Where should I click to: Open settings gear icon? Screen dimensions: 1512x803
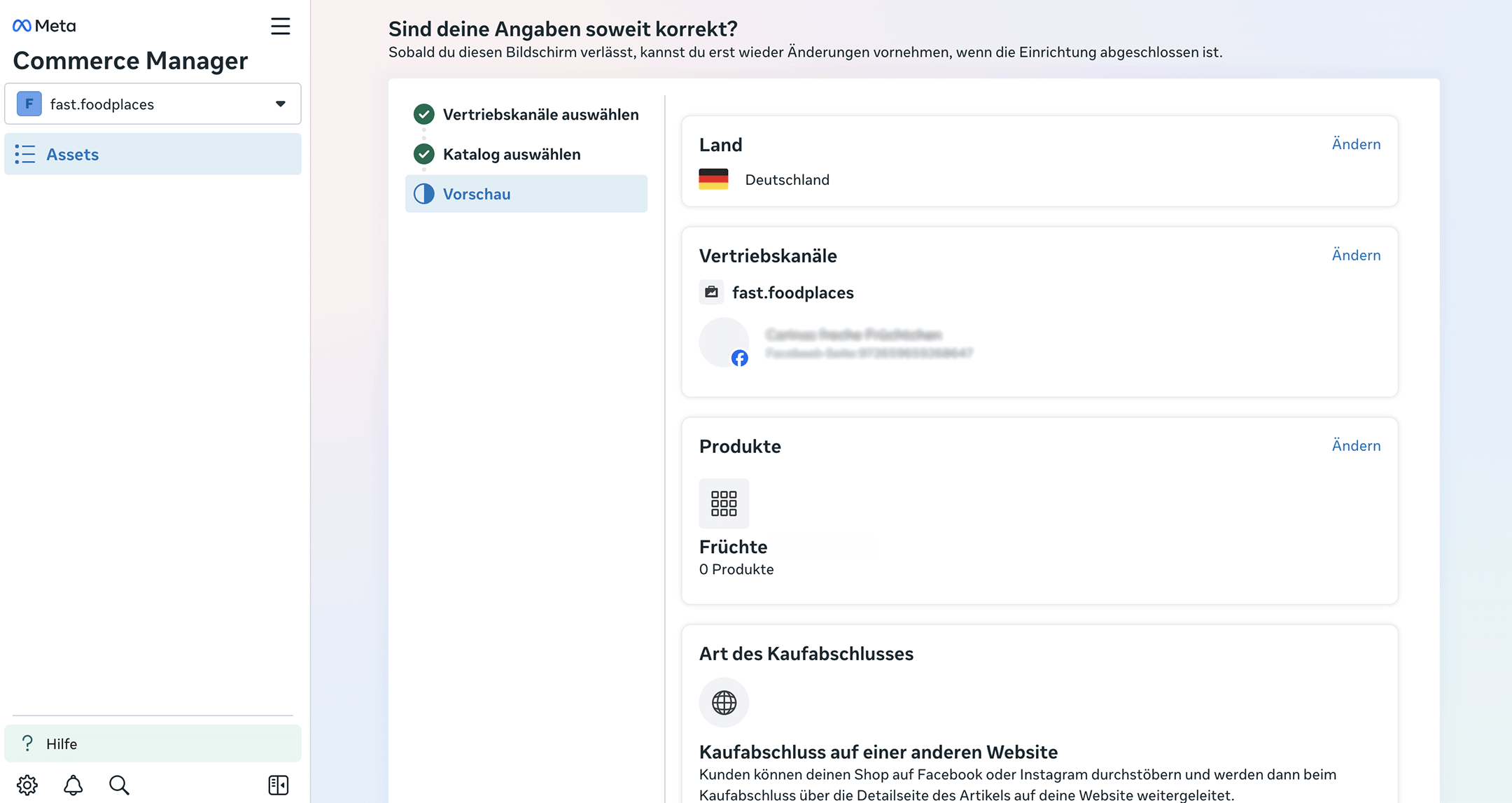click(x=27, y=785)
